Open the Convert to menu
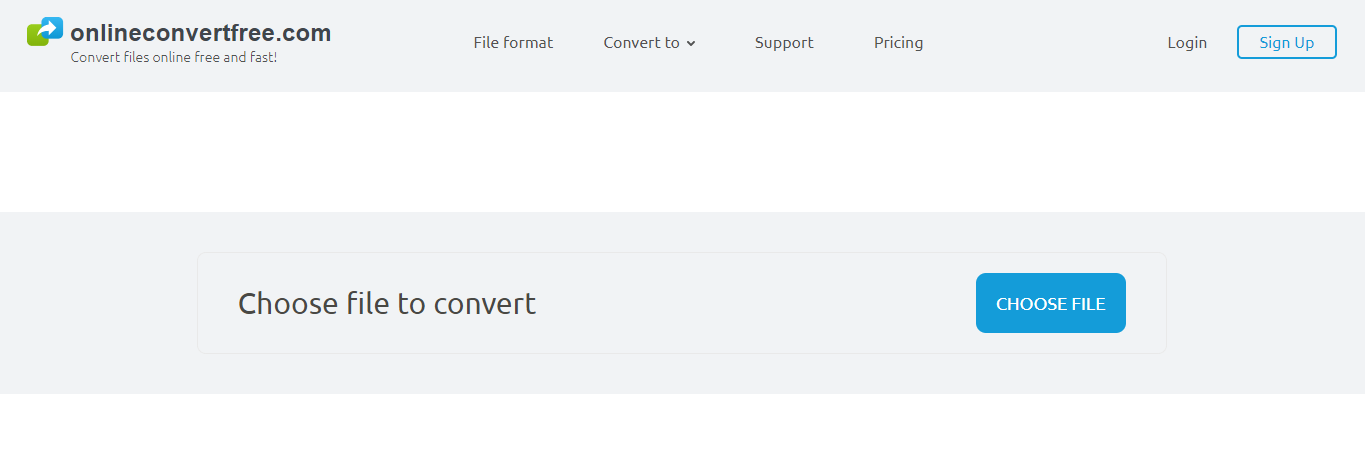The height and width of the screenshot is (461, 1365). (641, 43)
